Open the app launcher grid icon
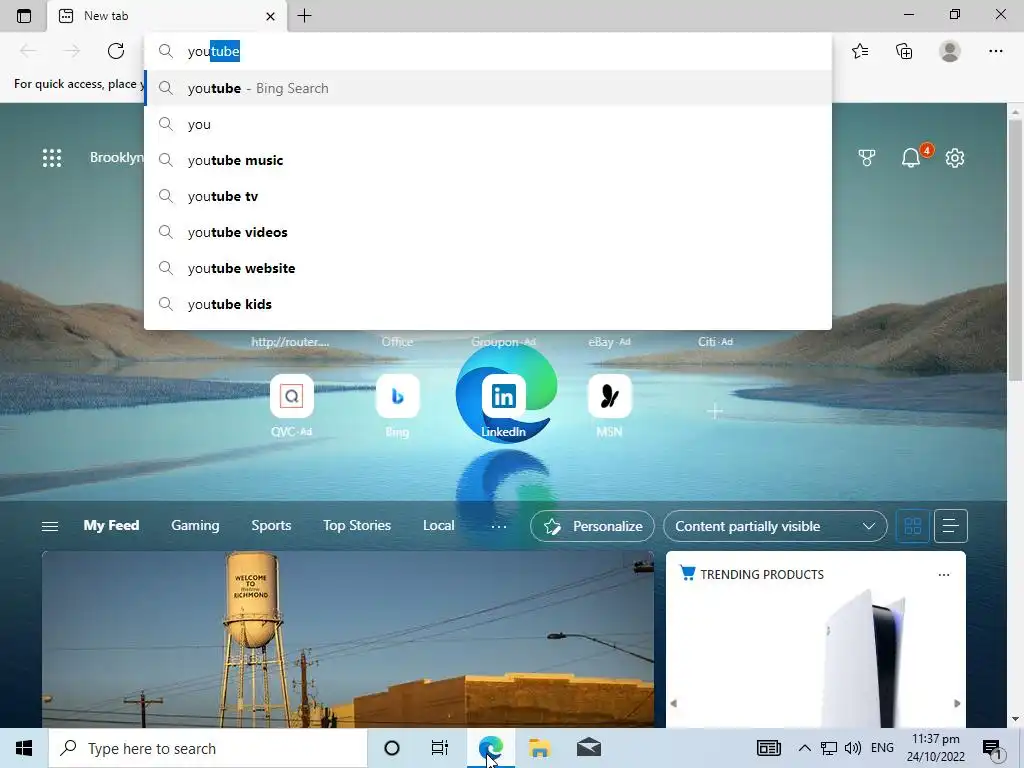This screenshot has width=1024, height=768. click(52, 158)
